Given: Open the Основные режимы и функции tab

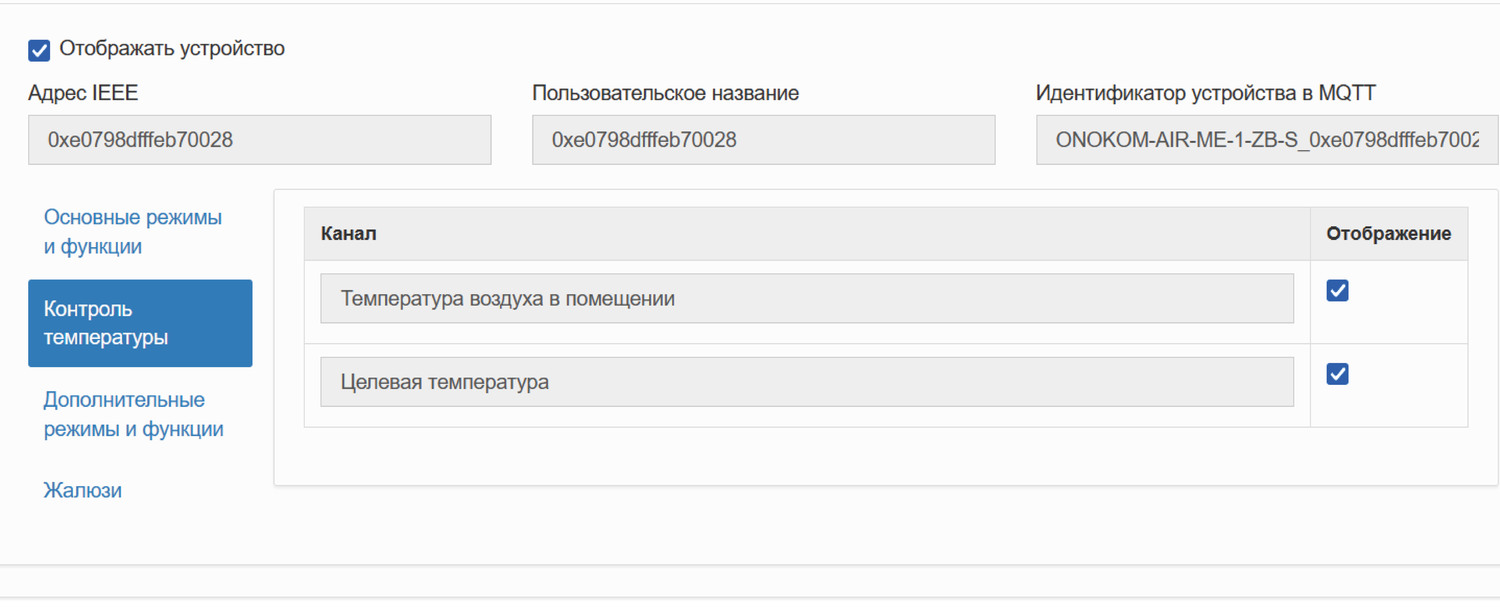Looking at the screenshot, I should pyautogui.click(x=133, y=232).
